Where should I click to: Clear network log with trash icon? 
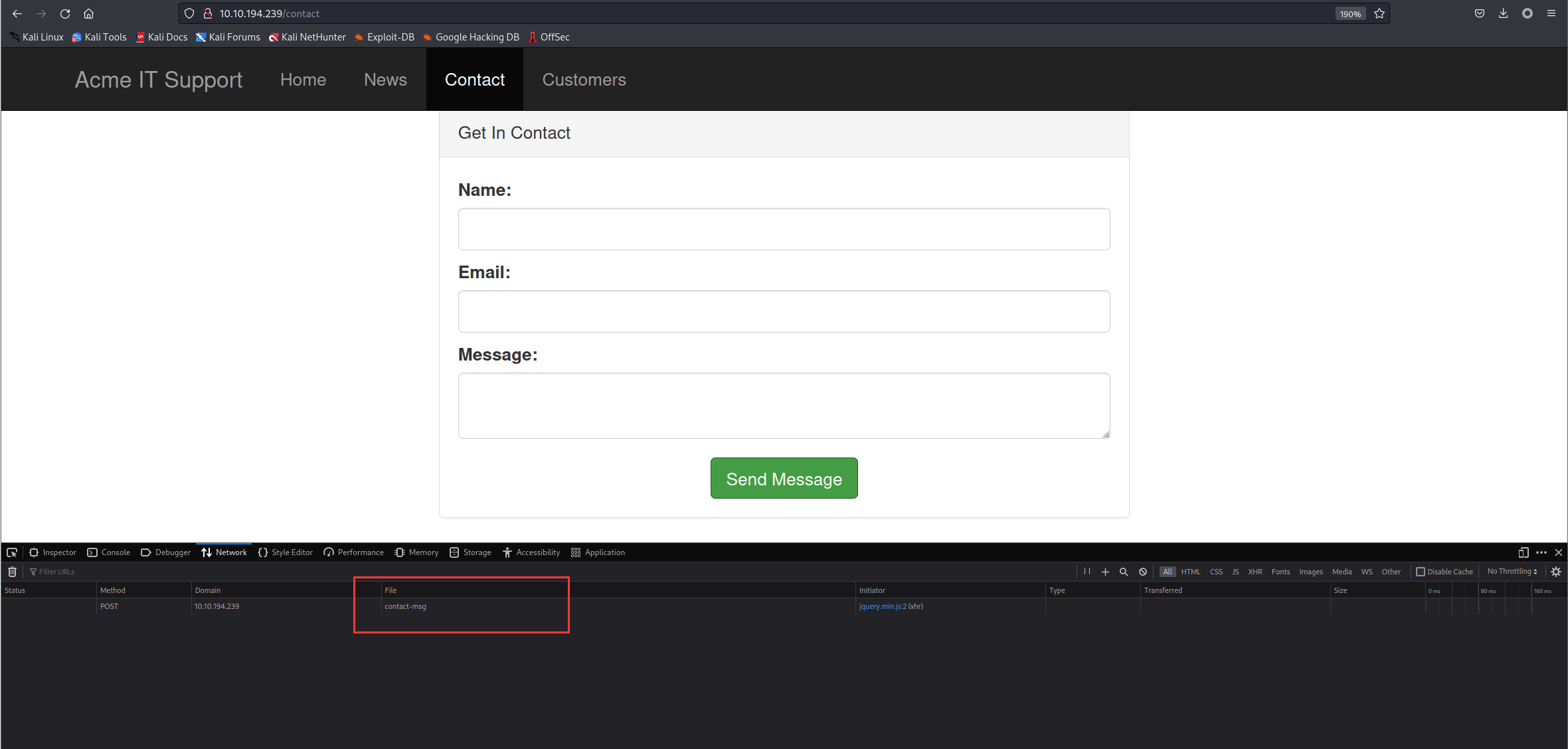point(12,572)
